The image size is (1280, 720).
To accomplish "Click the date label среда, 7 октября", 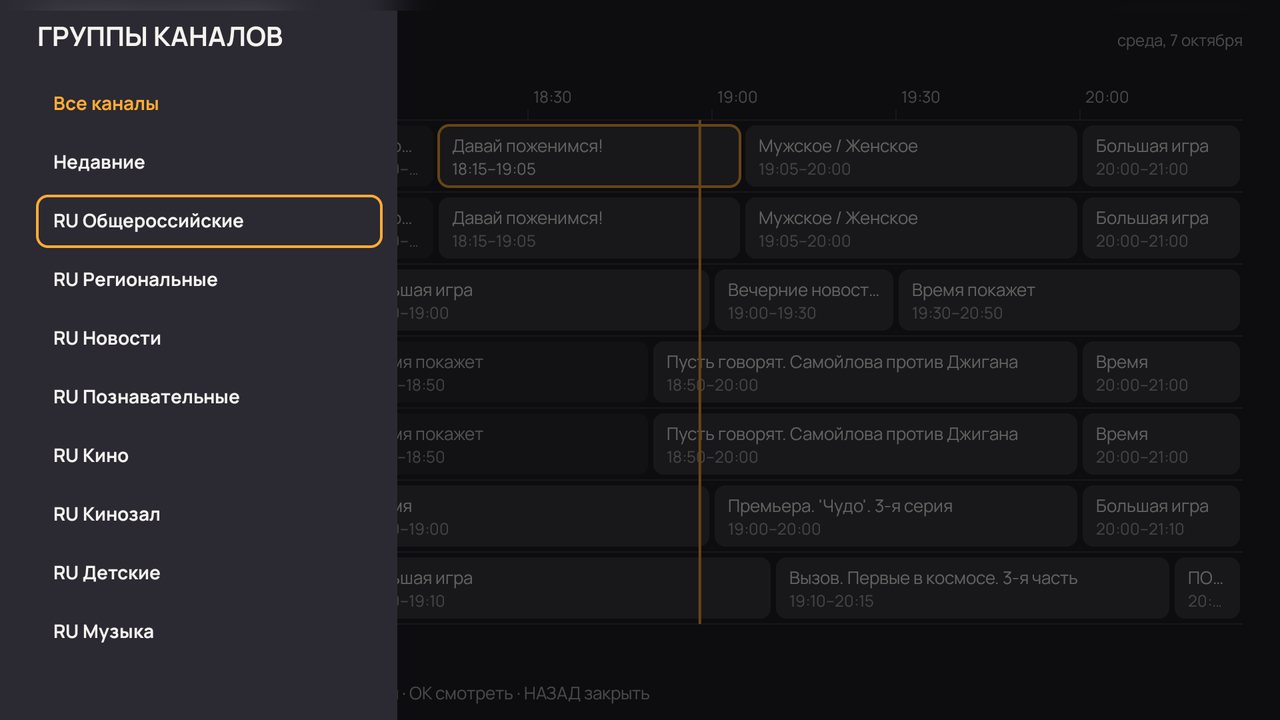I will click(x=1180, y=41).
